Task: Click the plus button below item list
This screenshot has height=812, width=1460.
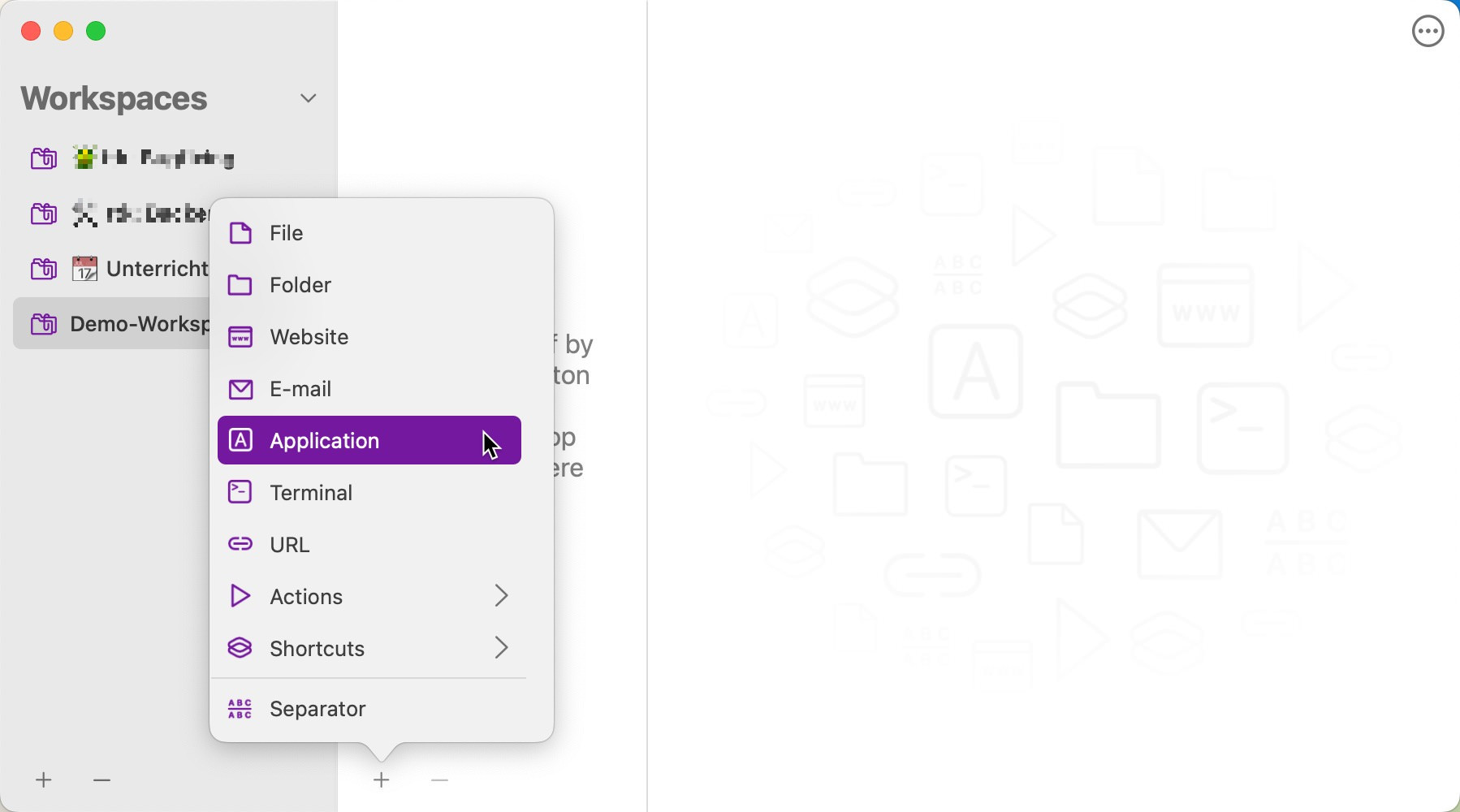Action: point(382,780)
